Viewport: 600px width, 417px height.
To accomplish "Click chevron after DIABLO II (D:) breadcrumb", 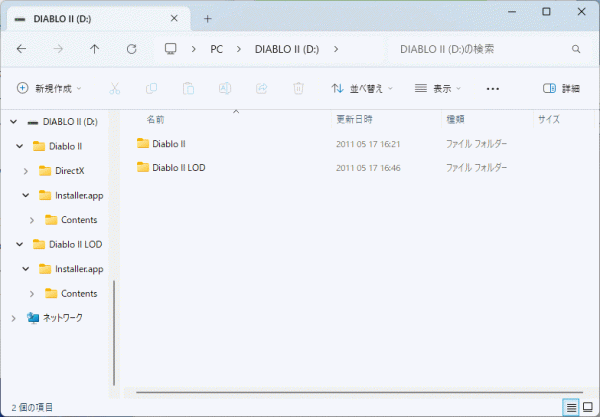I will click(336, 49).
